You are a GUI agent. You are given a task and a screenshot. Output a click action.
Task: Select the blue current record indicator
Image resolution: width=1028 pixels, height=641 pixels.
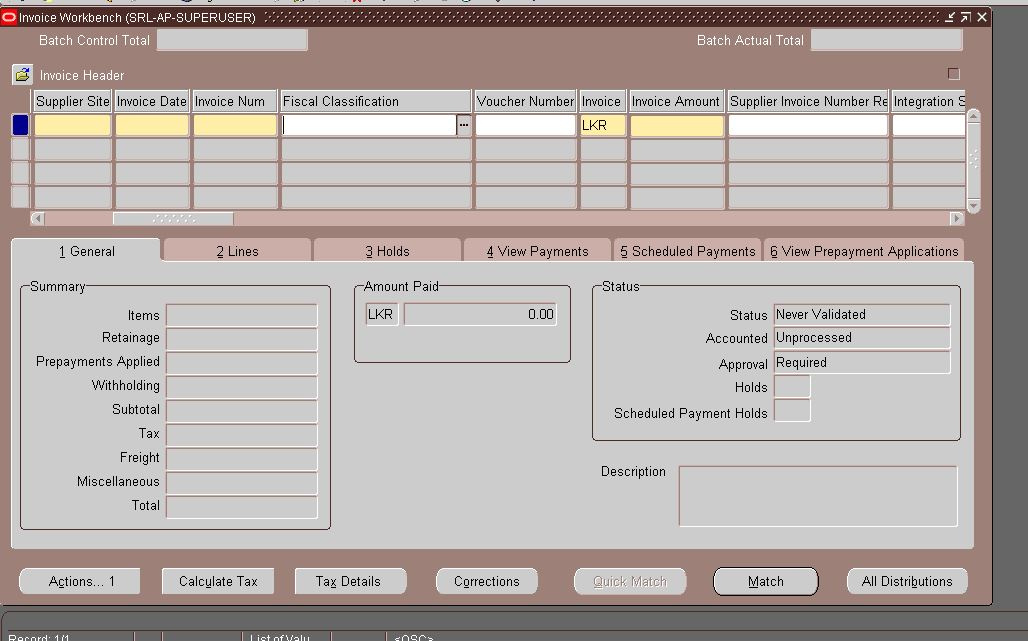click(20, 125)
